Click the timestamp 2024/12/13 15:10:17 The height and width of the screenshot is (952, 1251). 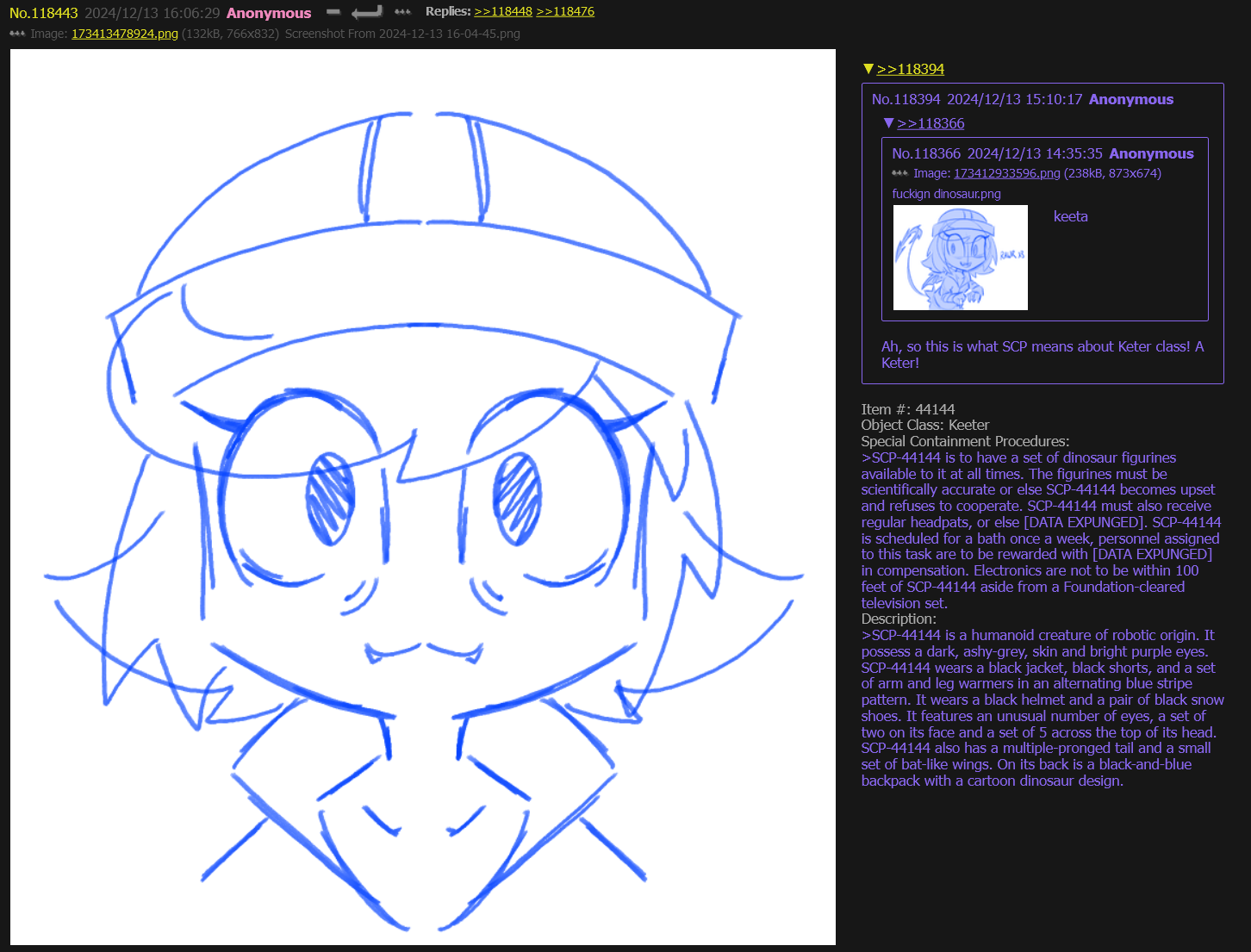click(x=1015, y=99)
